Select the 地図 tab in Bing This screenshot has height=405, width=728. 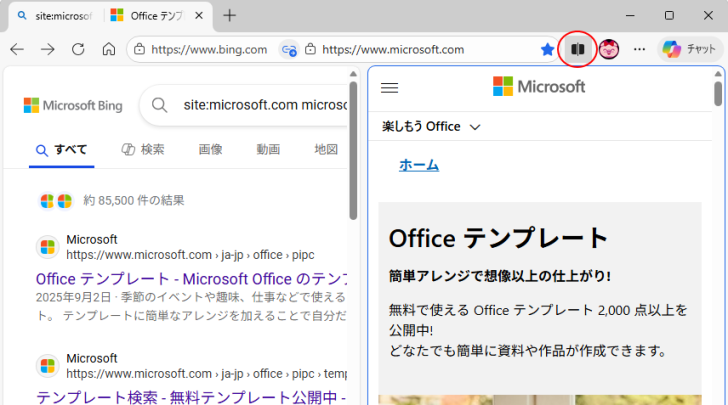point(326,150)
